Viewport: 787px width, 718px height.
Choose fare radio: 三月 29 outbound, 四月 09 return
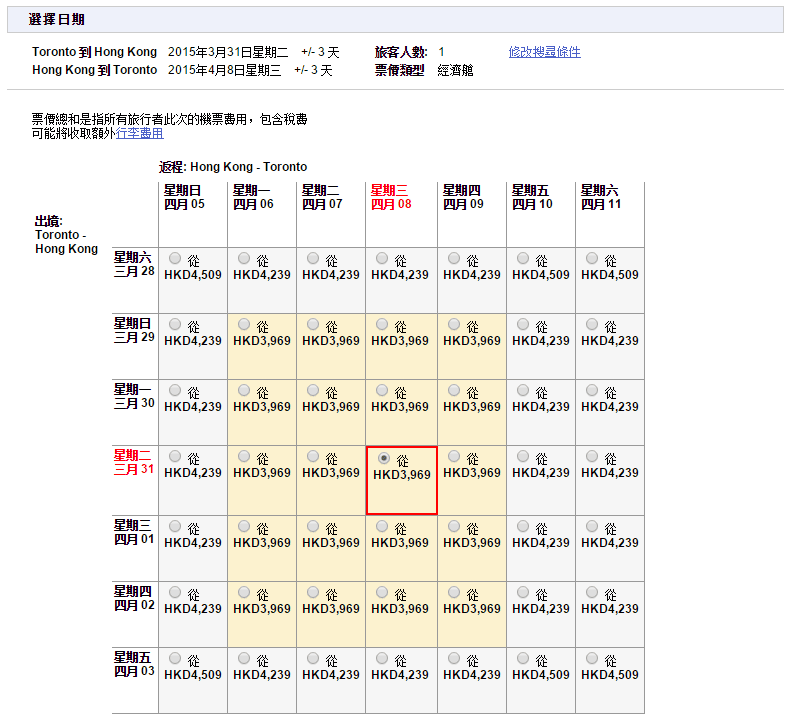tap(454, 325)
